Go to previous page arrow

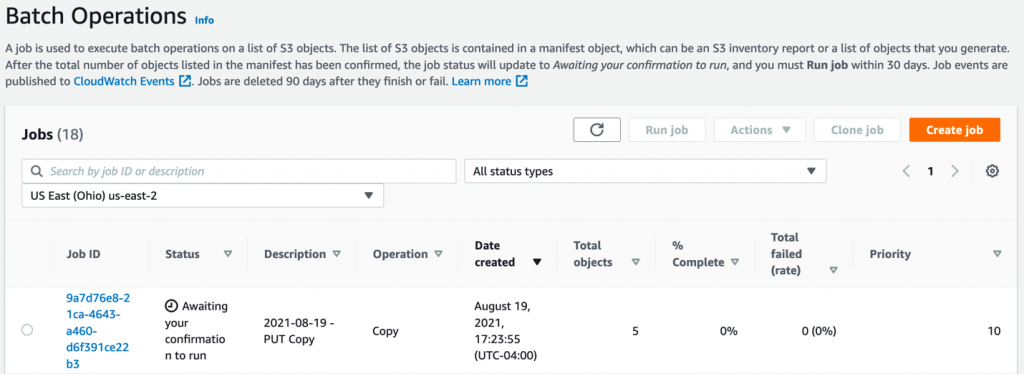pos(906,172)
